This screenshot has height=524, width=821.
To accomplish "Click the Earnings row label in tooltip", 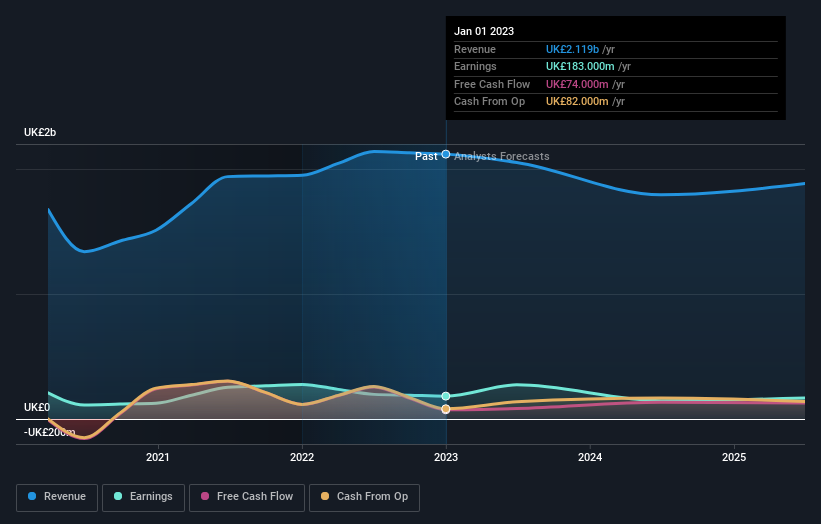I will tap(475, 66).
